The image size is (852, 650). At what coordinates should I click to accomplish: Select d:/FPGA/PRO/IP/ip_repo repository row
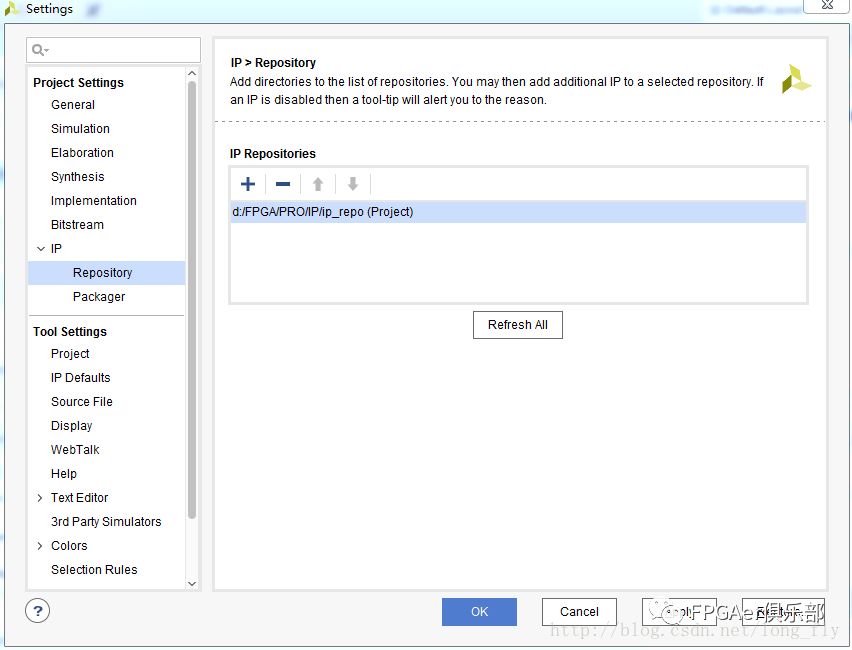coord(518,212)
